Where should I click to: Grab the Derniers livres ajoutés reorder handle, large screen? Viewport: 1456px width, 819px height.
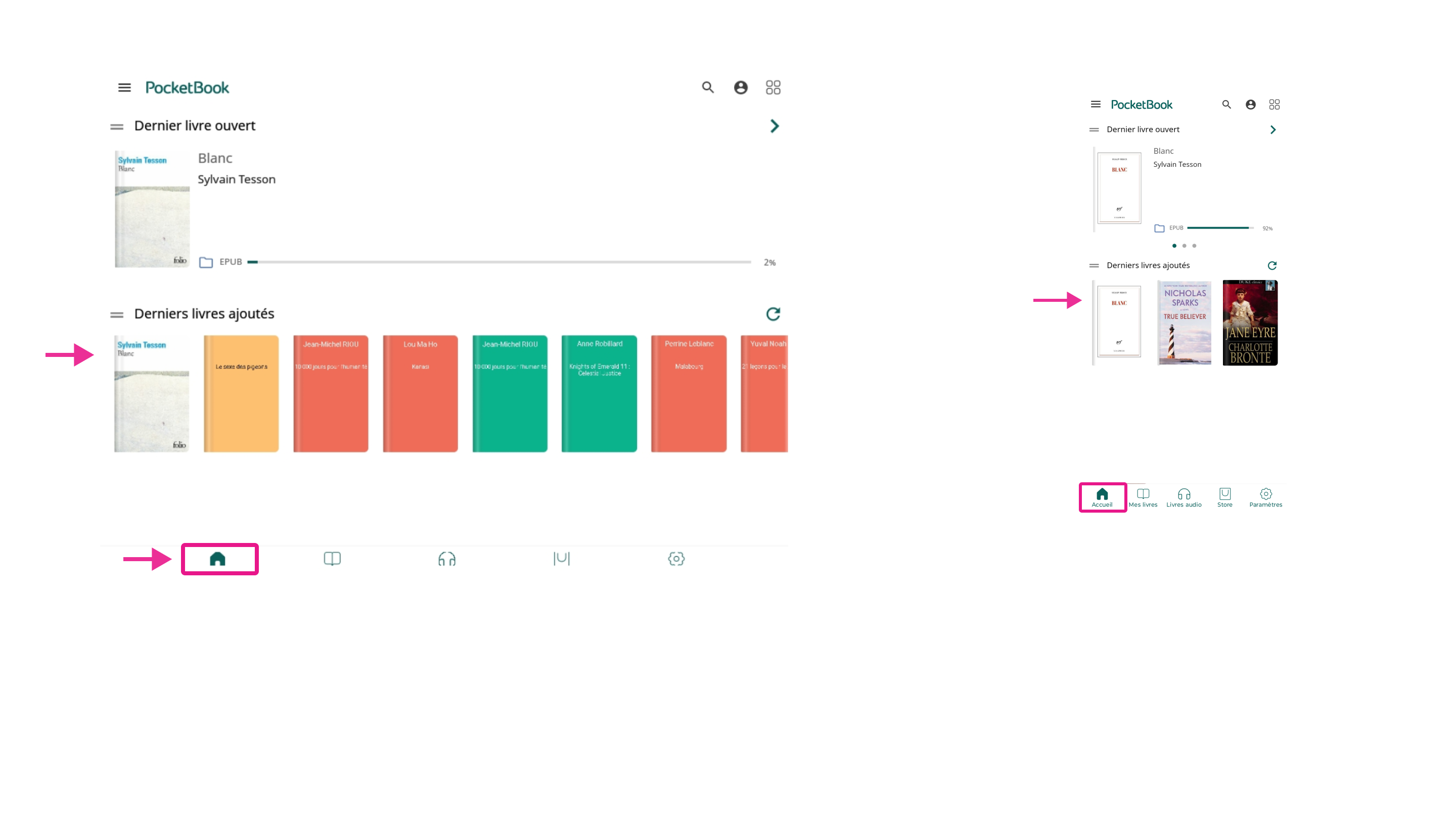(116, 315)
